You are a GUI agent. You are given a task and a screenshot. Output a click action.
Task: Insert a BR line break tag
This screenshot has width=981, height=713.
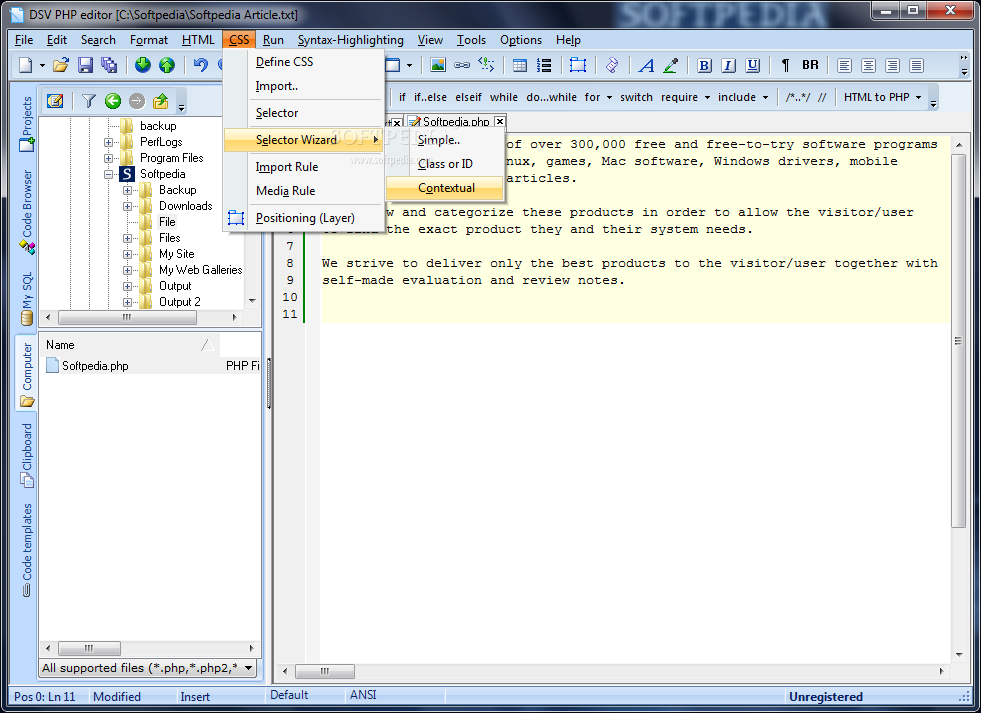[x=810, y=65]
